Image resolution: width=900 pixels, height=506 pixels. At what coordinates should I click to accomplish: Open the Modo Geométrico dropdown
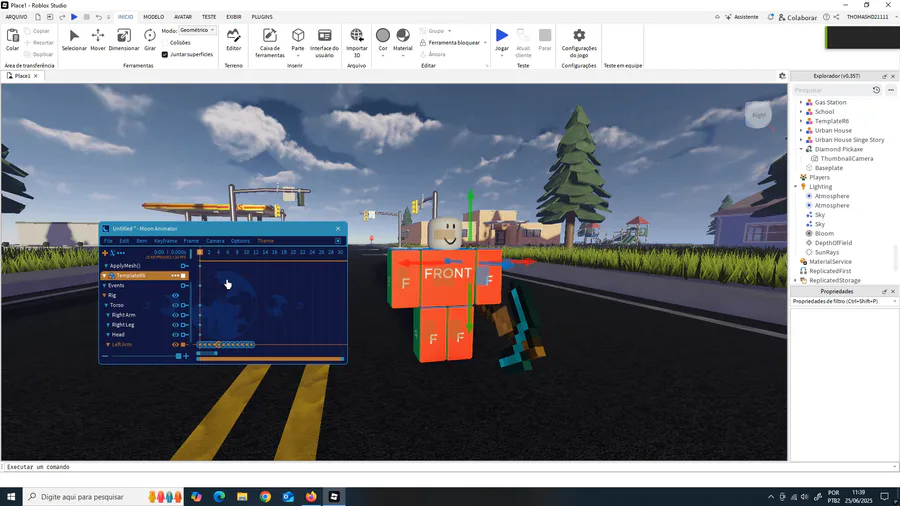click(x=197, y=30)
